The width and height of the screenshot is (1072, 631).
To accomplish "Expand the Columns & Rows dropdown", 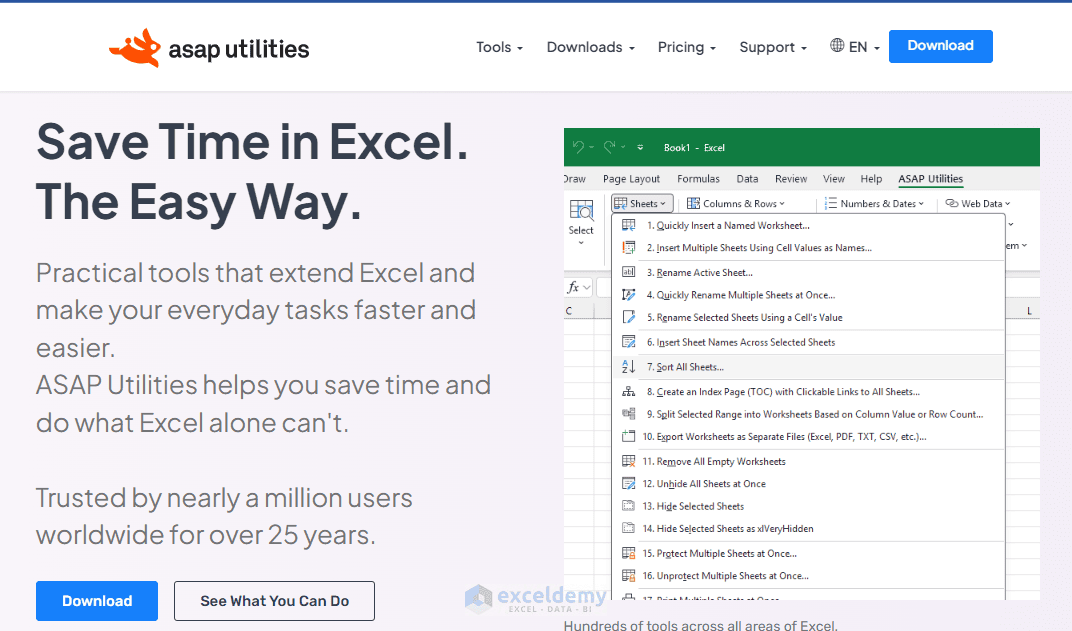I will point(736,204).
